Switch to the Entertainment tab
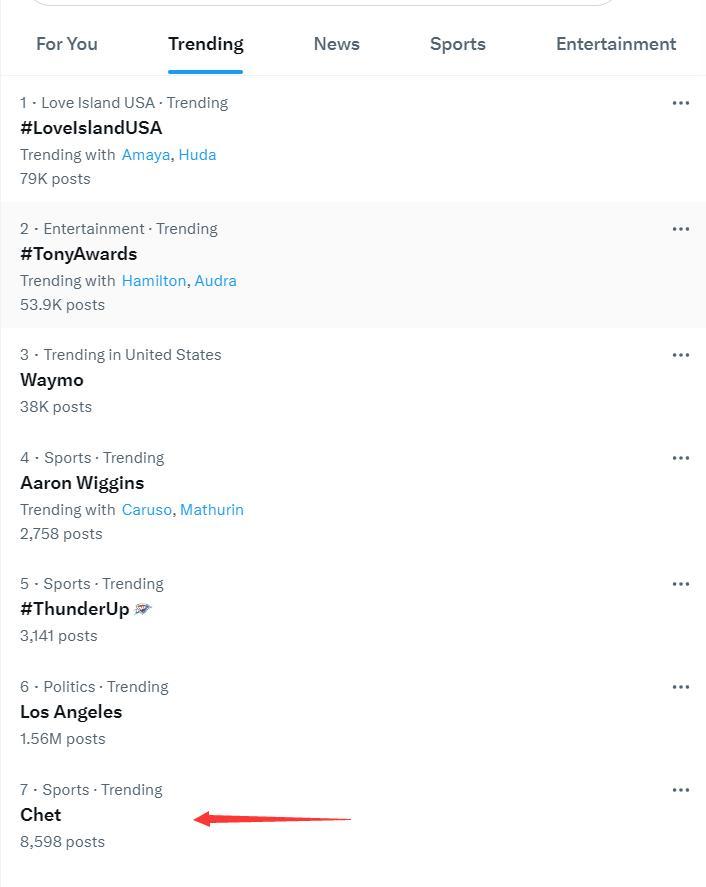706x887 pixels. 615,44
